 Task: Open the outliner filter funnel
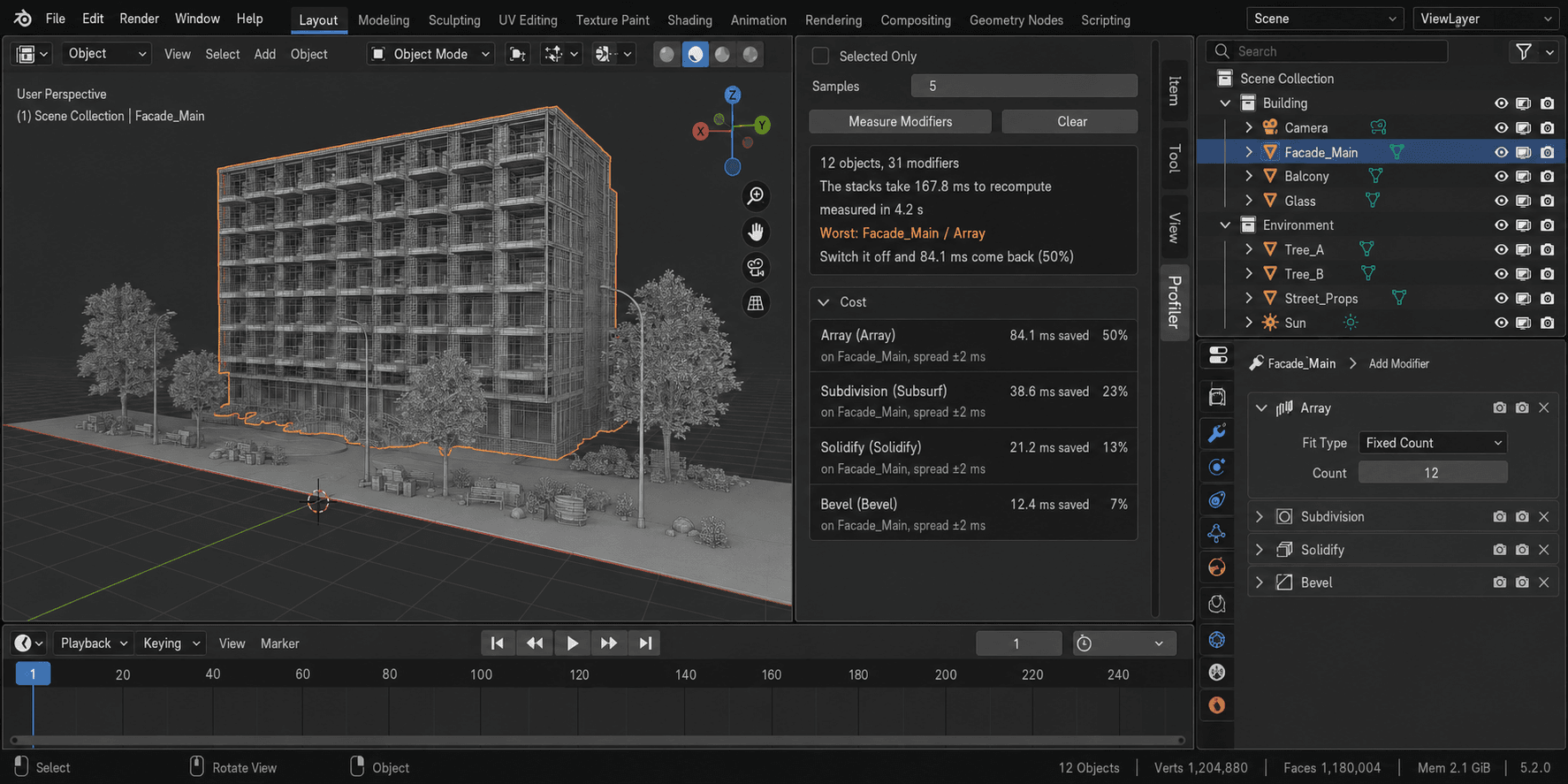pos(1524,52)
